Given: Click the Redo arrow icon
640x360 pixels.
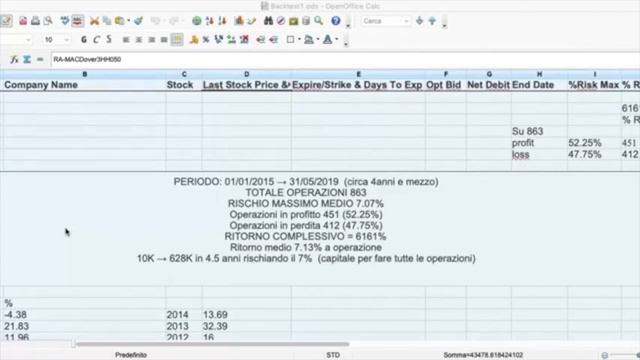Looking at the screenshot, I should (x=174, y=21).
